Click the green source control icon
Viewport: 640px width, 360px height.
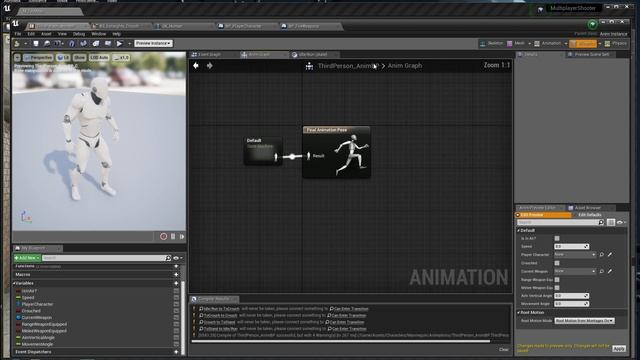click(592, 24)
